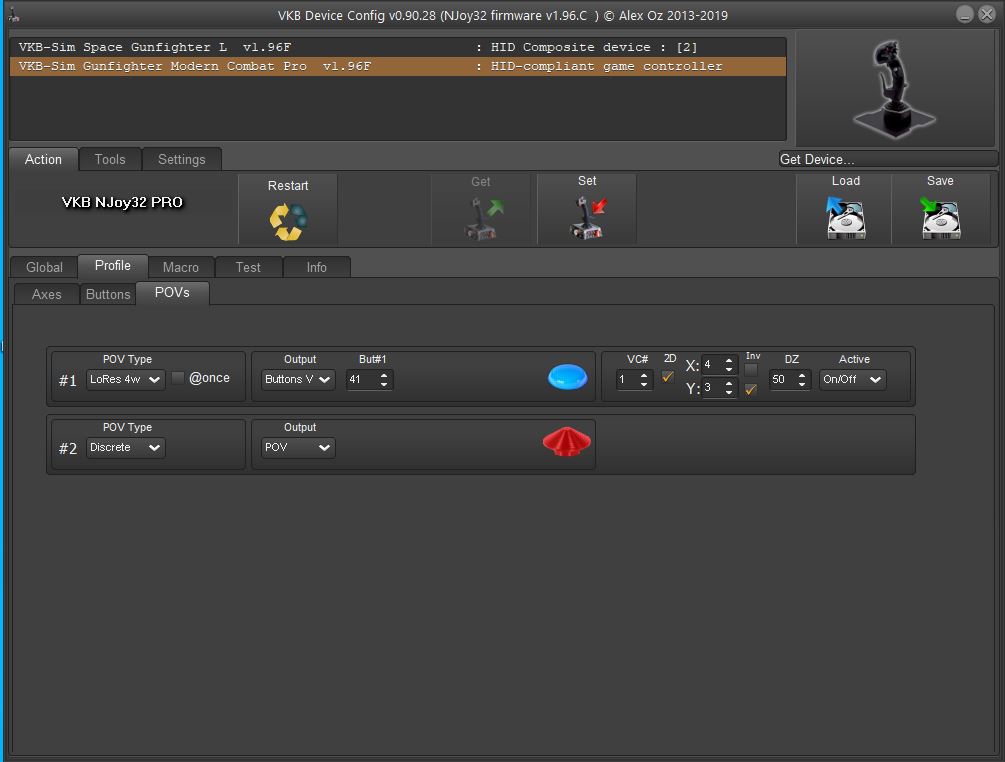Open the Global tab
1005x762 pixels.
(44, 267)
